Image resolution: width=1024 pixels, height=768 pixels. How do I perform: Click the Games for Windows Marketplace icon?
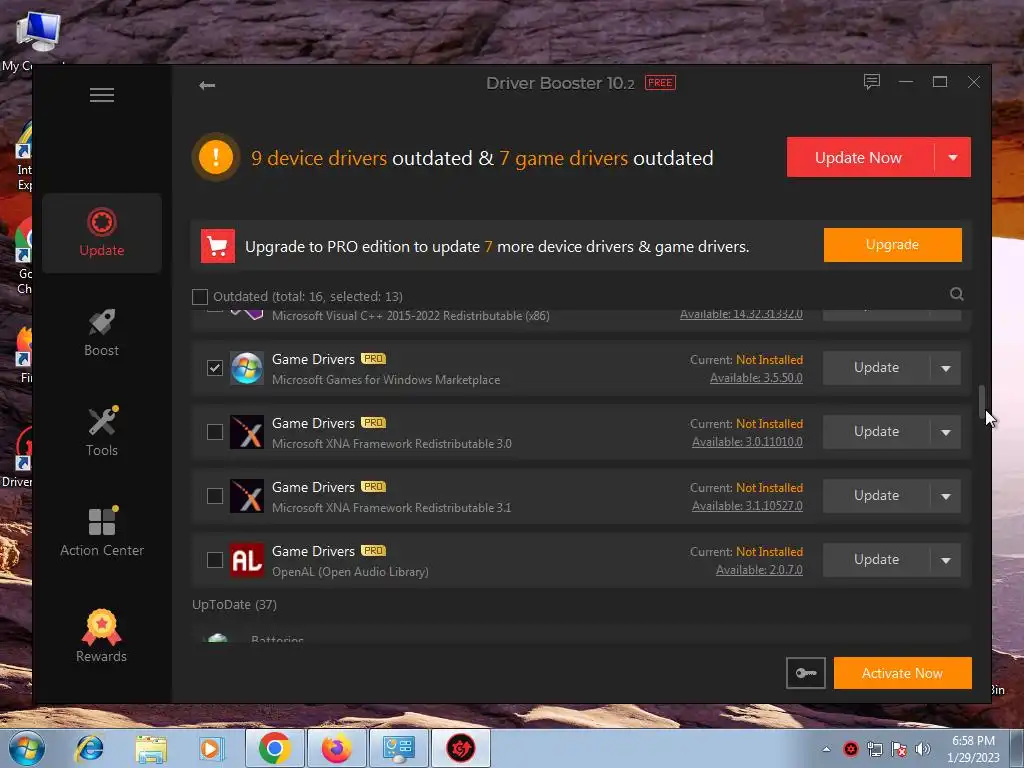click(x=247, y=368)
